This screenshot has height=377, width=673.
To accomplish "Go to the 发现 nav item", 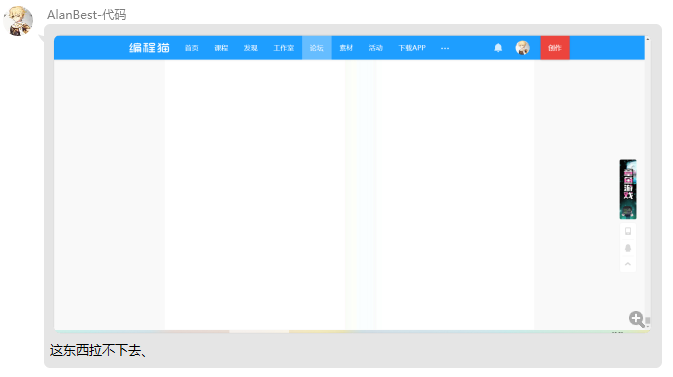I will pyautogui.click(x=251, y=48).
